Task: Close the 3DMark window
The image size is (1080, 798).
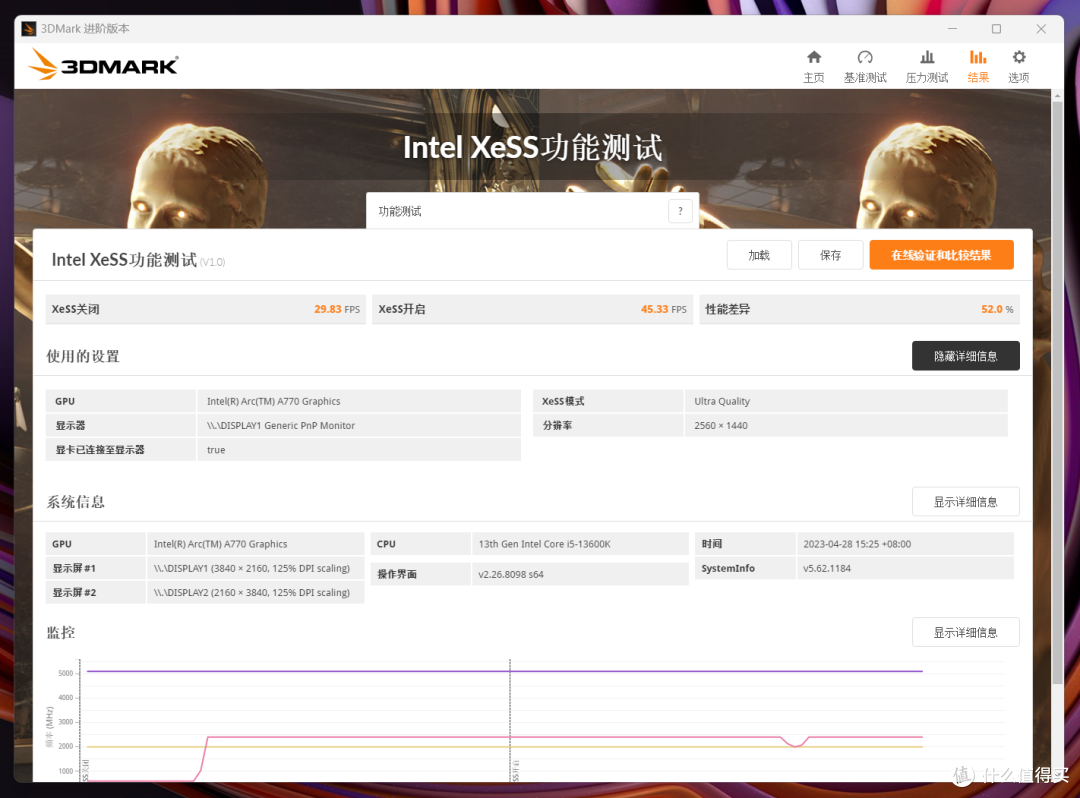Action: 1041,29
